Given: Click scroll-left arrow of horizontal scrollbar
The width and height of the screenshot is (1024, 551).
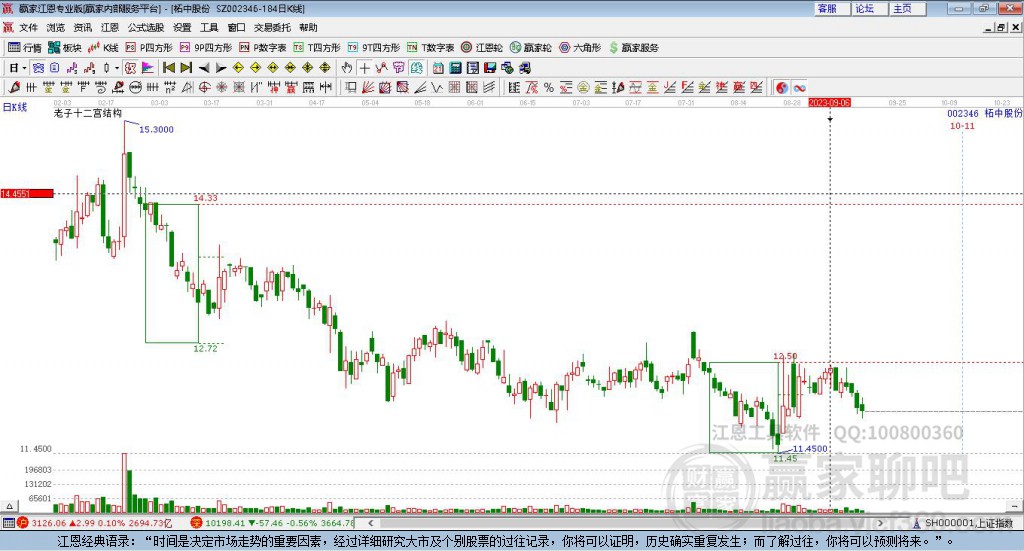Looking at the screenshot, I should 371,523.
